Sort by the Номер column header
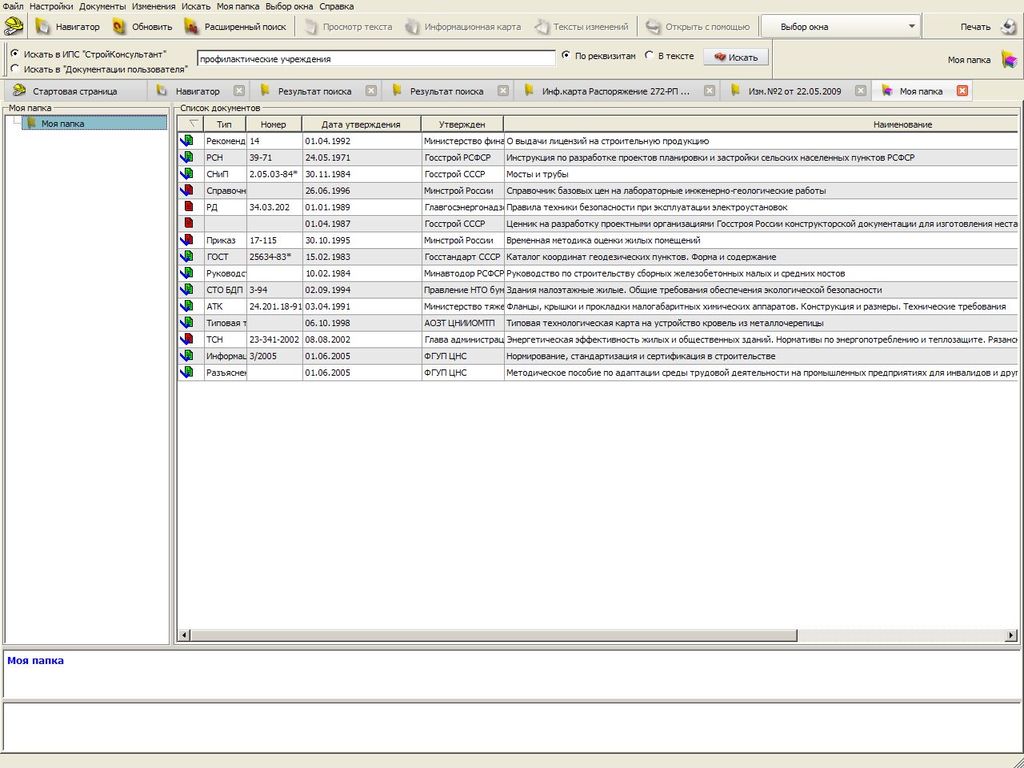This screenshot has width=1024, height=768. click(274, 124)
